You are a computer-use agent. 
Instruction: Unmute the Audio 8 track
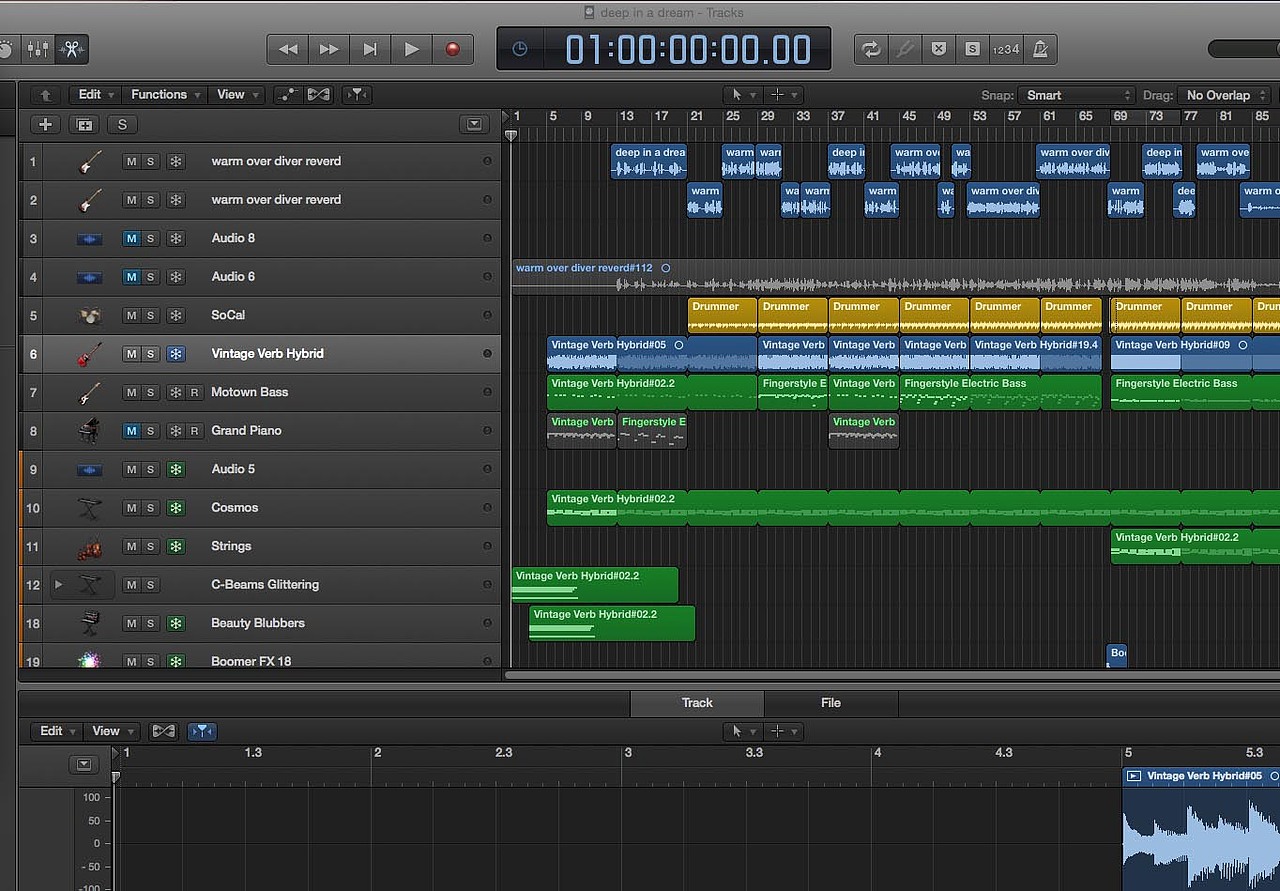coord(131,239)
